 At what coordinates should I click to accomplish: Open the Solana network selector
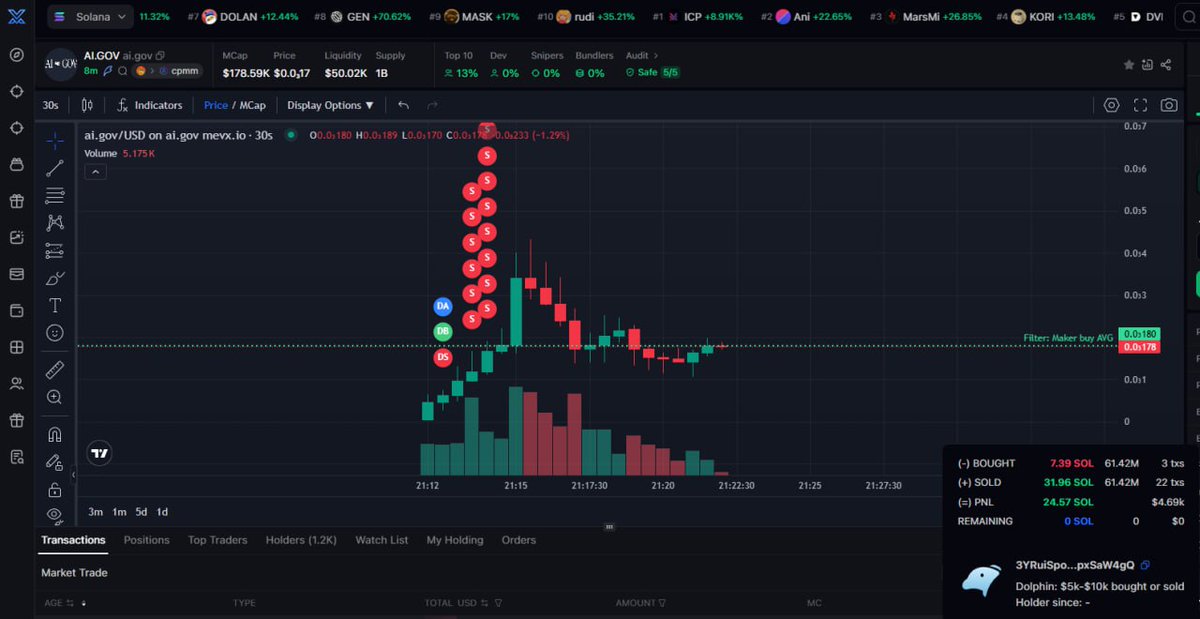point(90,17)
